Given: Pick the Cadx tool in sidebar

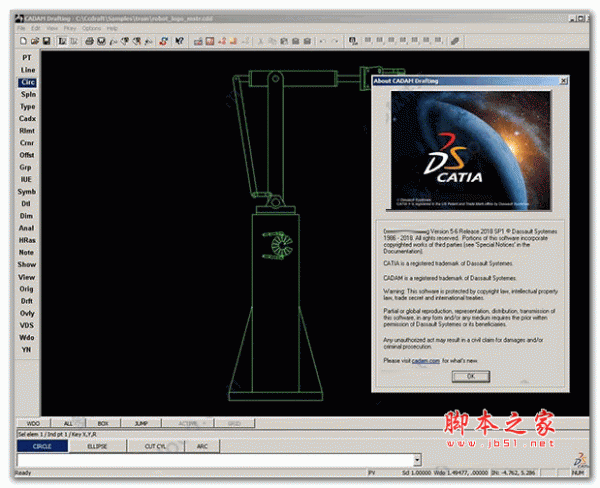Looking at the screenshot, I should (27, 118).
